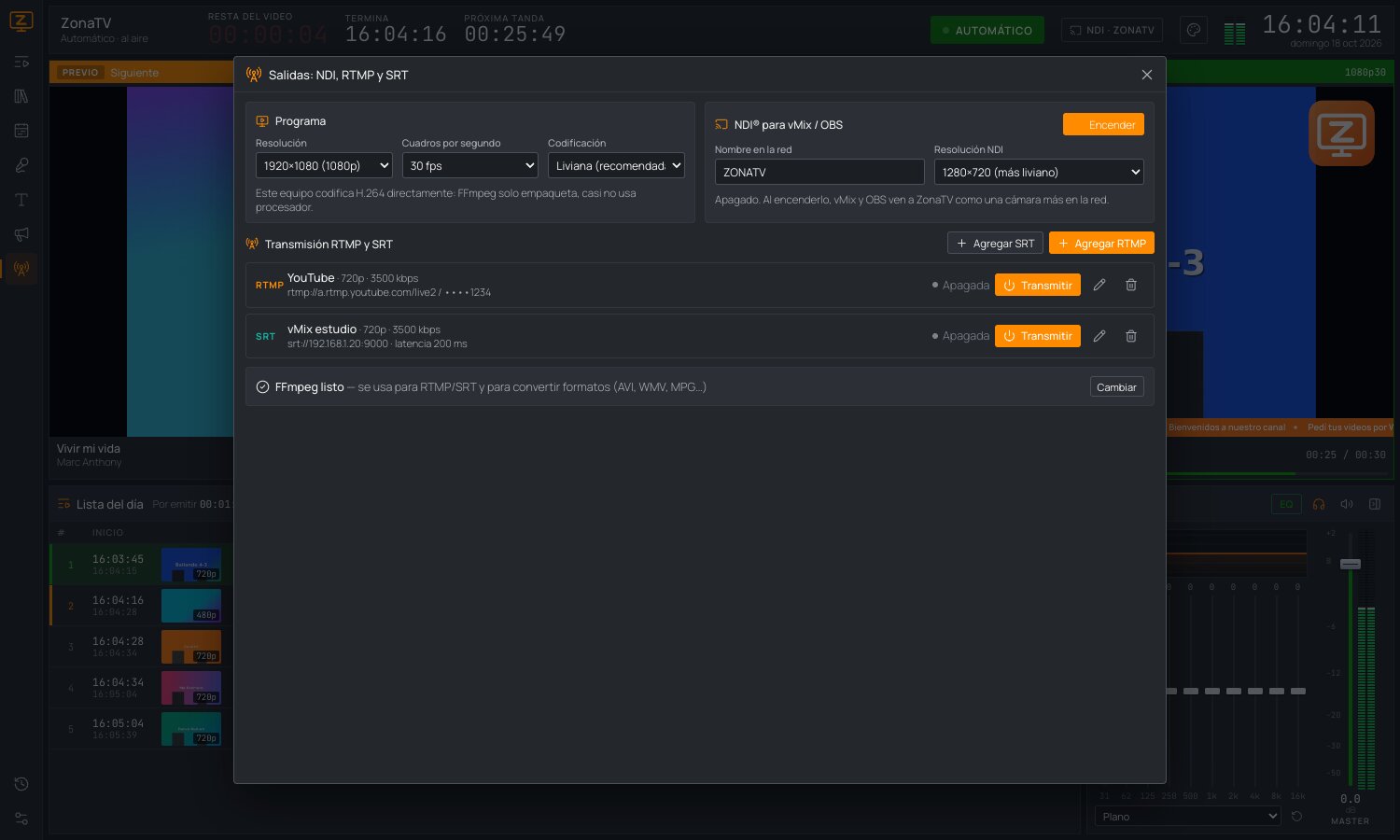This screenshot has width=1400, height=840.
Task: Click the Agregar RTMP button
Action: pyautogui.click(x=1101, y=243)
